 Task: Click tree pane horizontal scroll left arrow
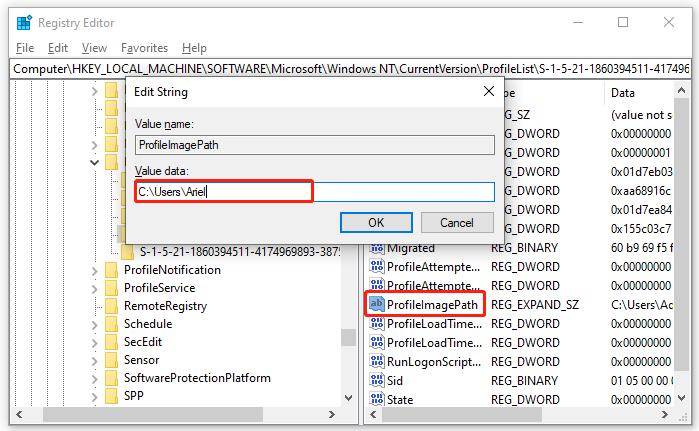point(19,415)
